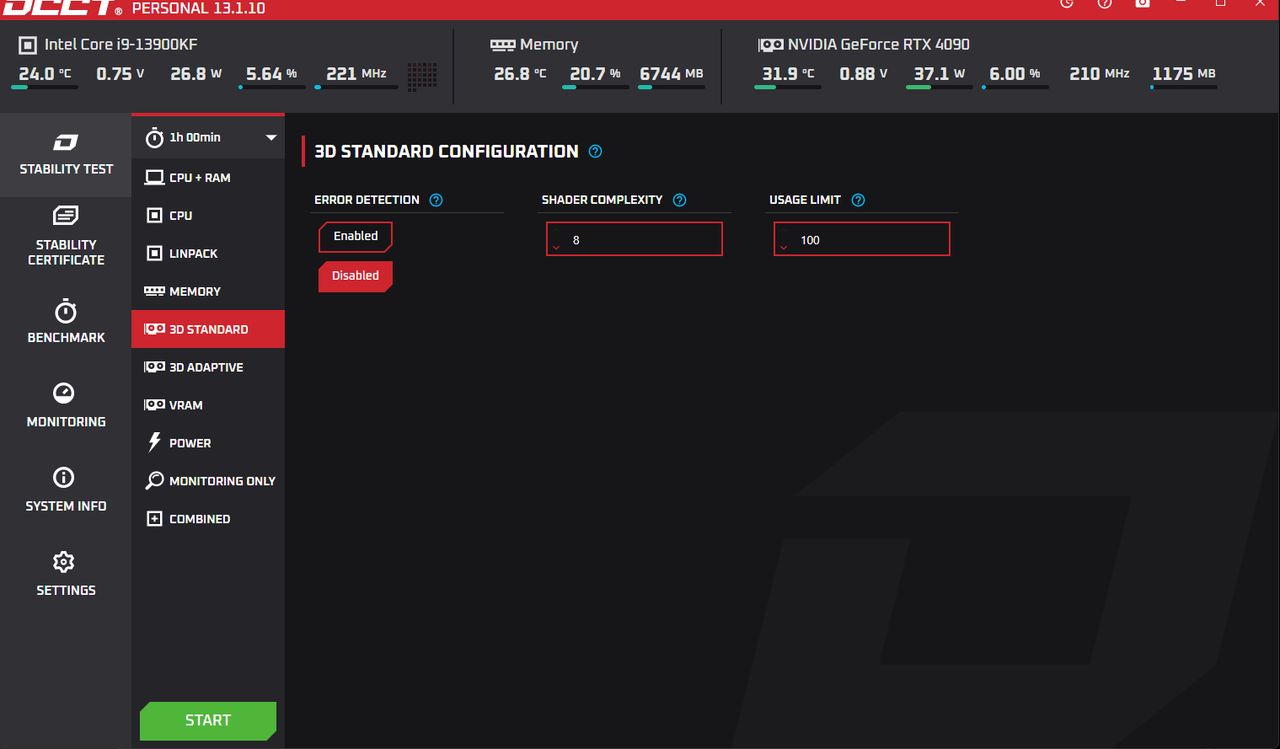This screenshot has width=1280, height=749.
Task: Click the clock icon in title bar
Action: click(x=1066, y=3)
